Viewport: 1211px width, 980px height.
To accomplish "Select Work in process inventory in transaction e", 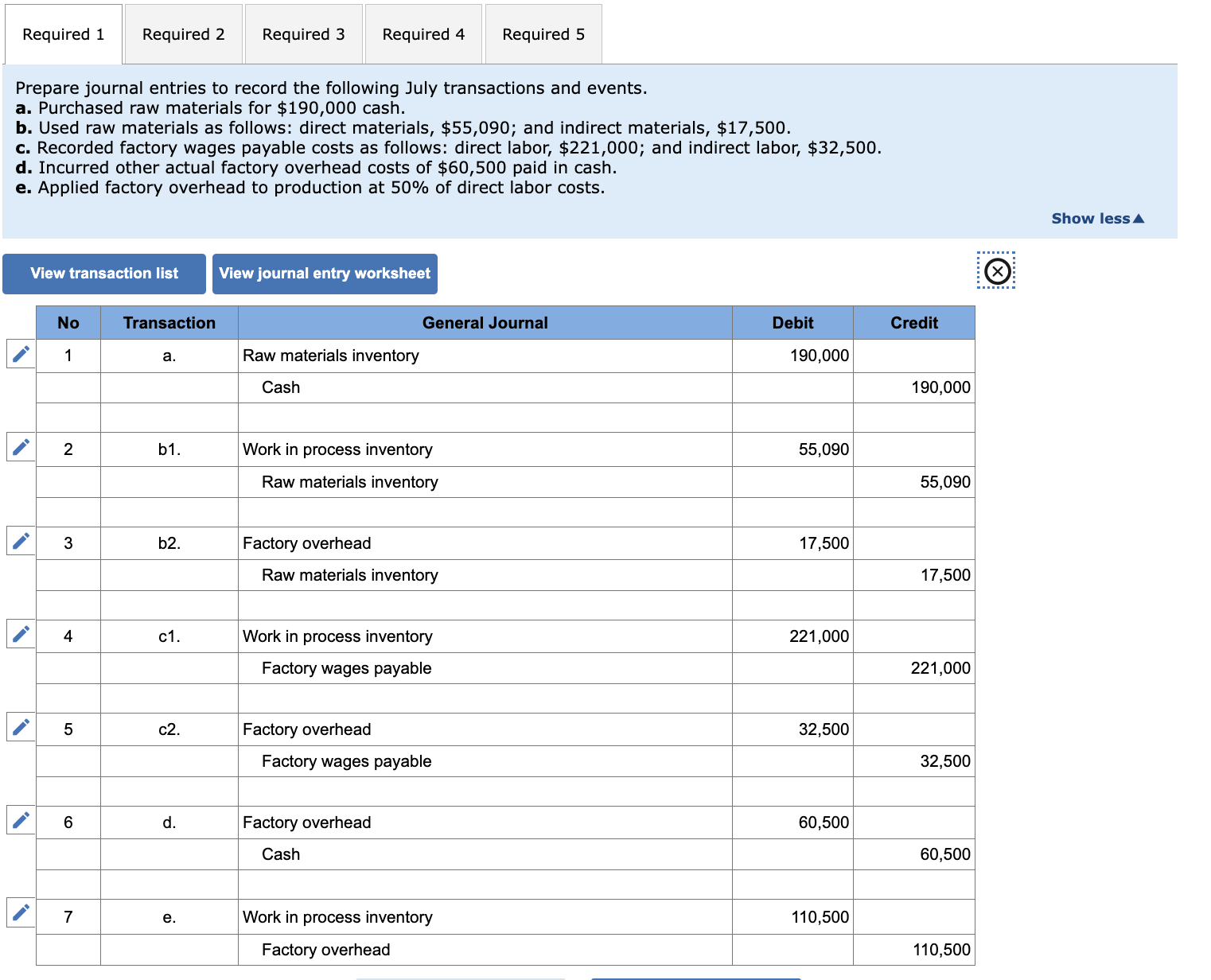I will 485,917.
